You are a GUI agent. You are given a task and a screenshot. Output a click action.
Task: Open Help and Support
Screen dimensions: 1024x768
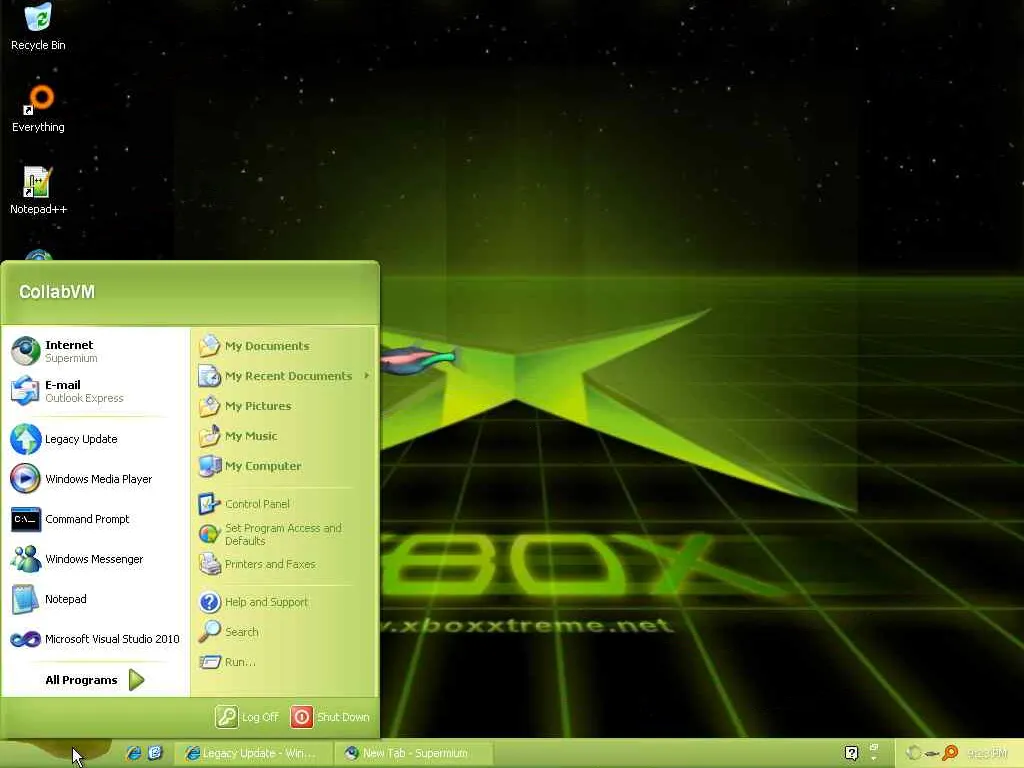[x=285, y=601]
